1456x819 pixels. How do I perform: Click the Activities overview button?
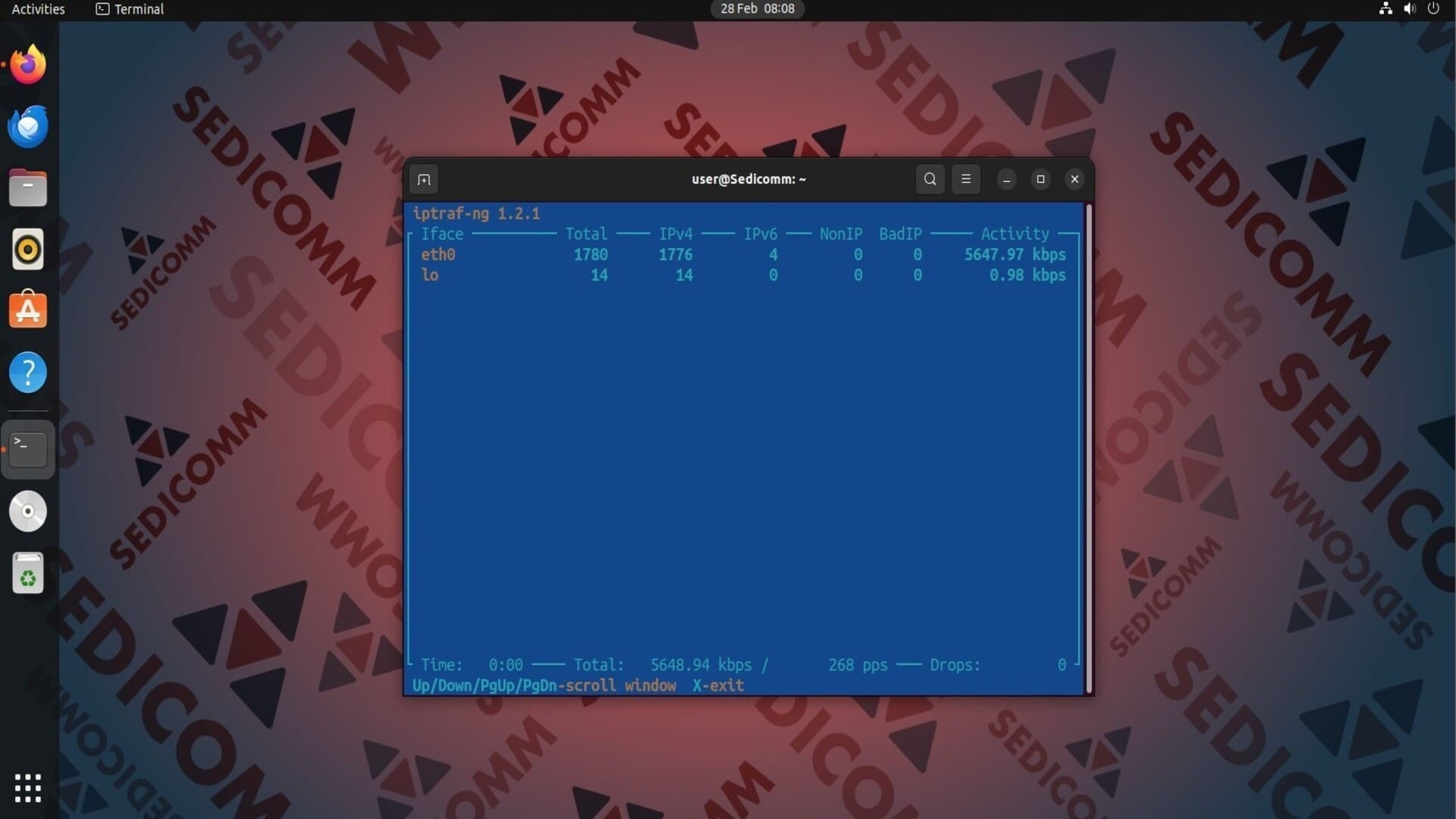[38, 9]
